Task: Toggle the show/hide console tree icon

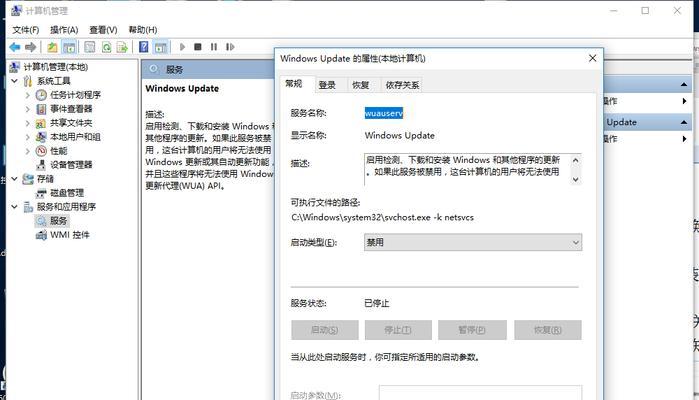Action: pyautogui.click(x=69, y=47)
